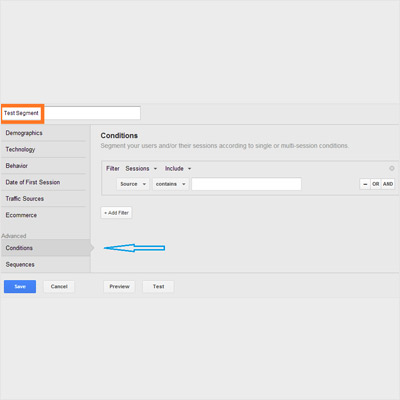Open the Sessions filter scope dropdown
400x400 pixels.
pyautogui.click(x=141, y=169)
